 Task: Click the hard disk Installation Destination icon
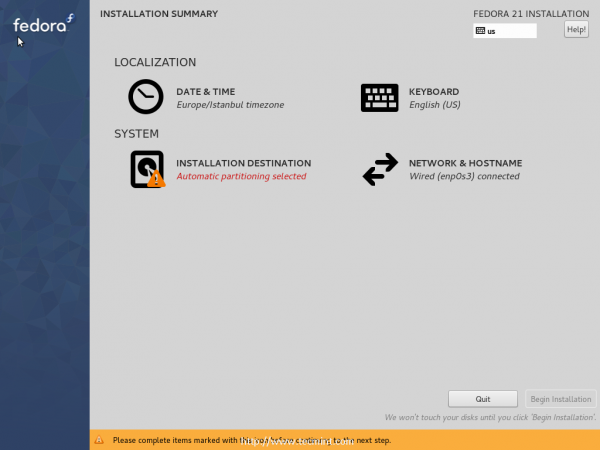click(x=147, y=169)
